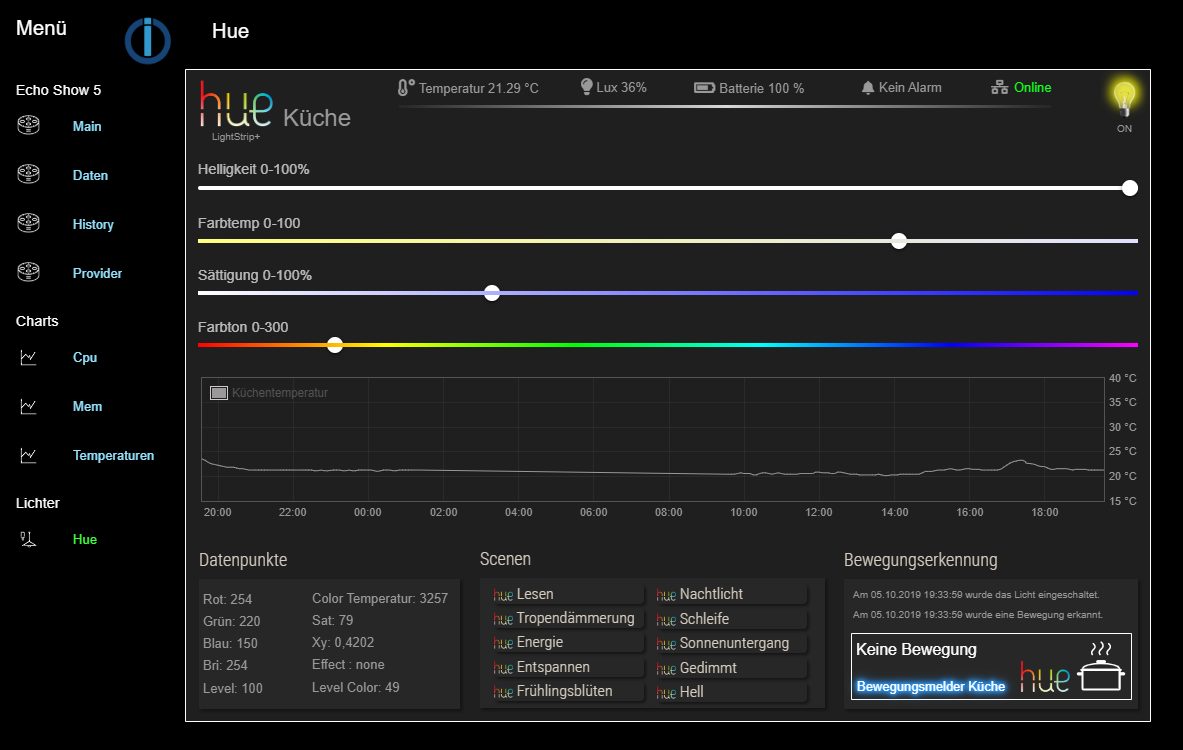Toggle Küchentemperatur chart legend box
The image size is (1183, 750).
[219, 392]
